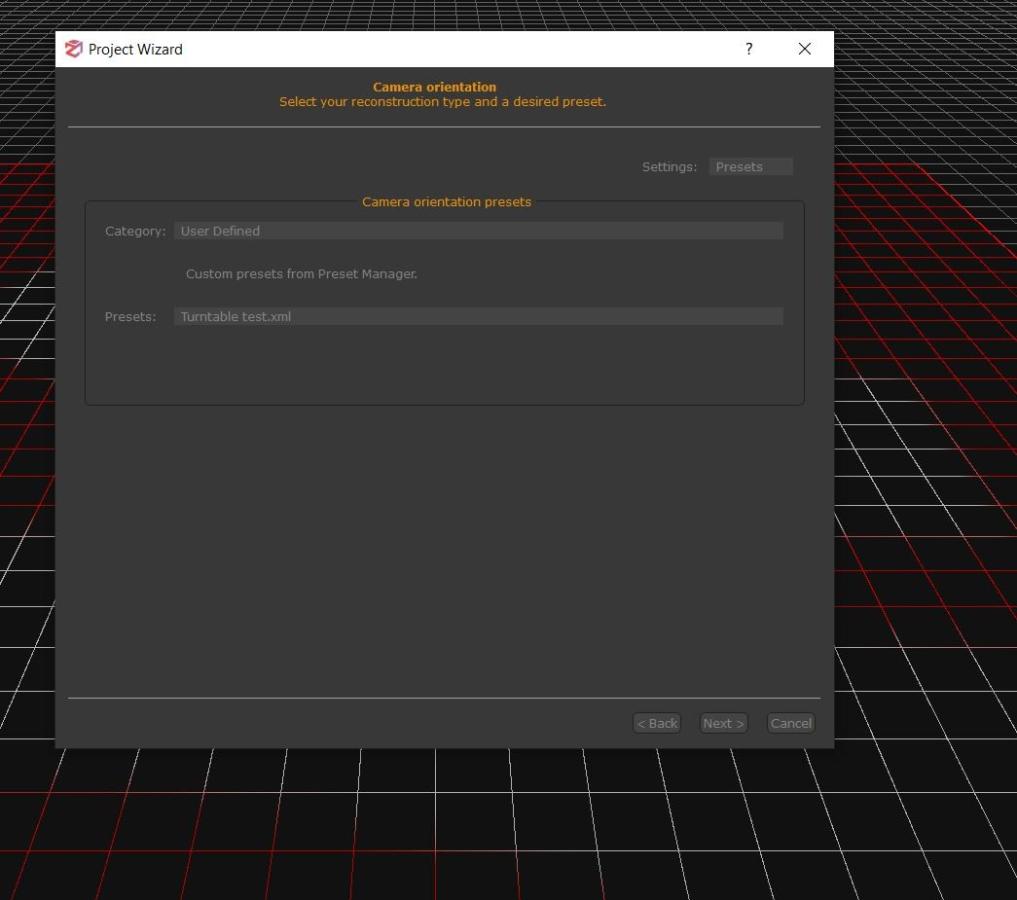Click the 'Settings:' label
The width and height of the screenshot is (1017, 900).
669,167
